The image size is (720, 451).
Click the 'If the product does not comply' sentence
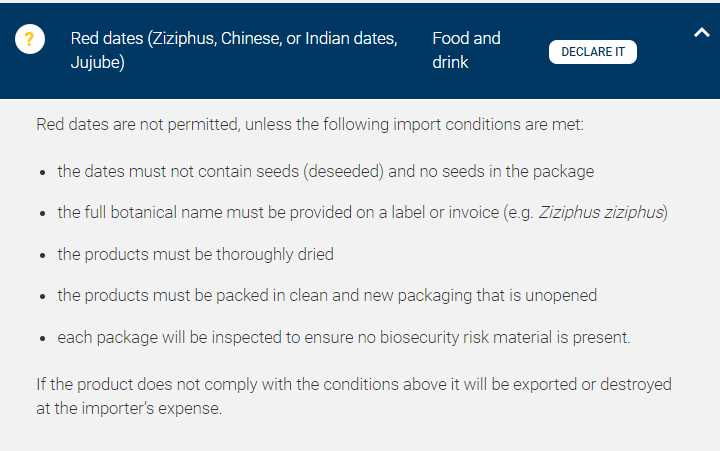tap(354, 396)
